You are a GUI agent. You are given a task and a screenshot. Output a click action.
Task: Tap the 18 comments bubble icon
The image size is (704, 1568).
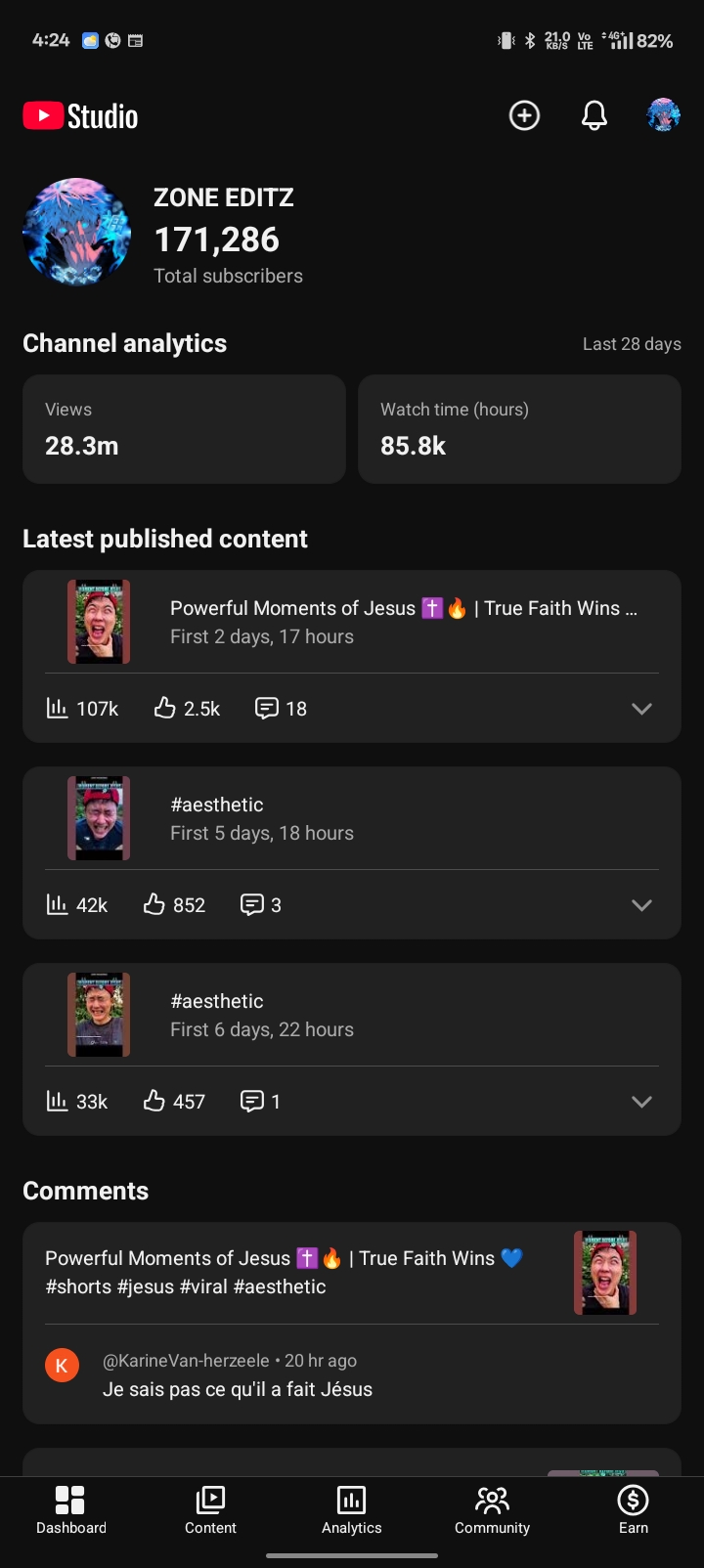pos(266,708)
